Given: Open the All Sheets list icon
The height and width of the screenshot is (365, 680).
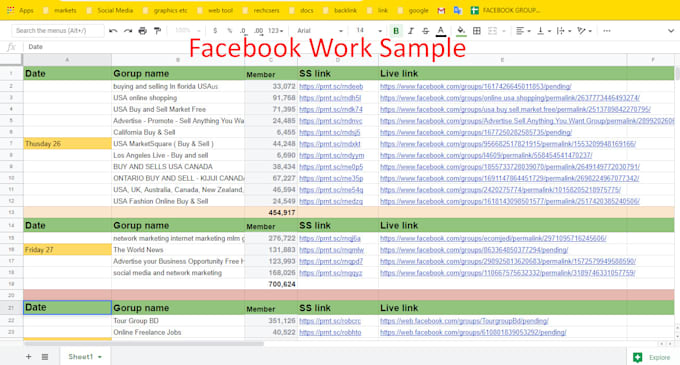Looking at the screenshot, I should point(45,357).
